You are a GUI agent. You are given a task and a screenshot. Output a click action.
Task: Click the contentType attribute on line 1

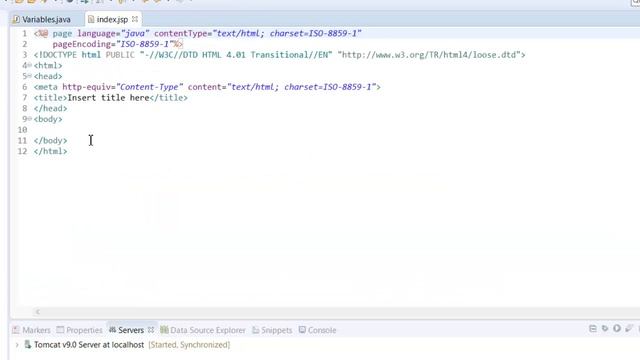click(180, 33)
